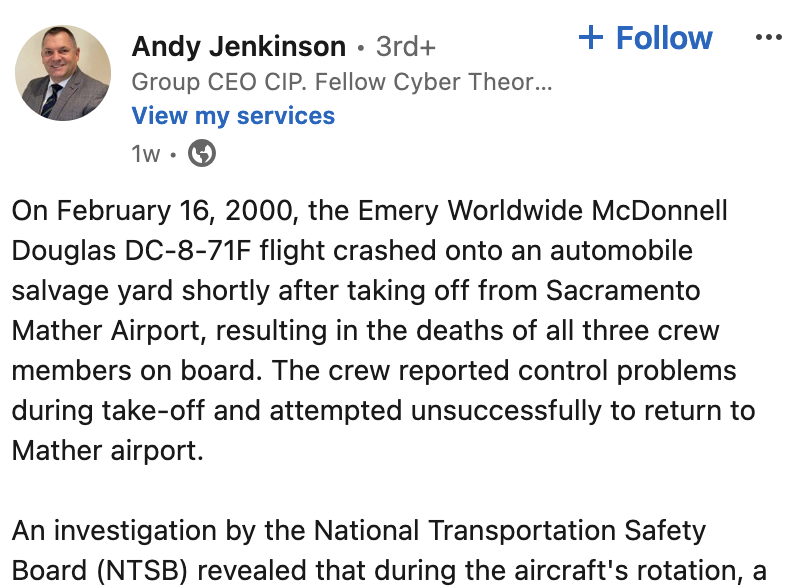800x588 pixels.
Task: Follow Andy Jenkinson
Action: (645, 38)
